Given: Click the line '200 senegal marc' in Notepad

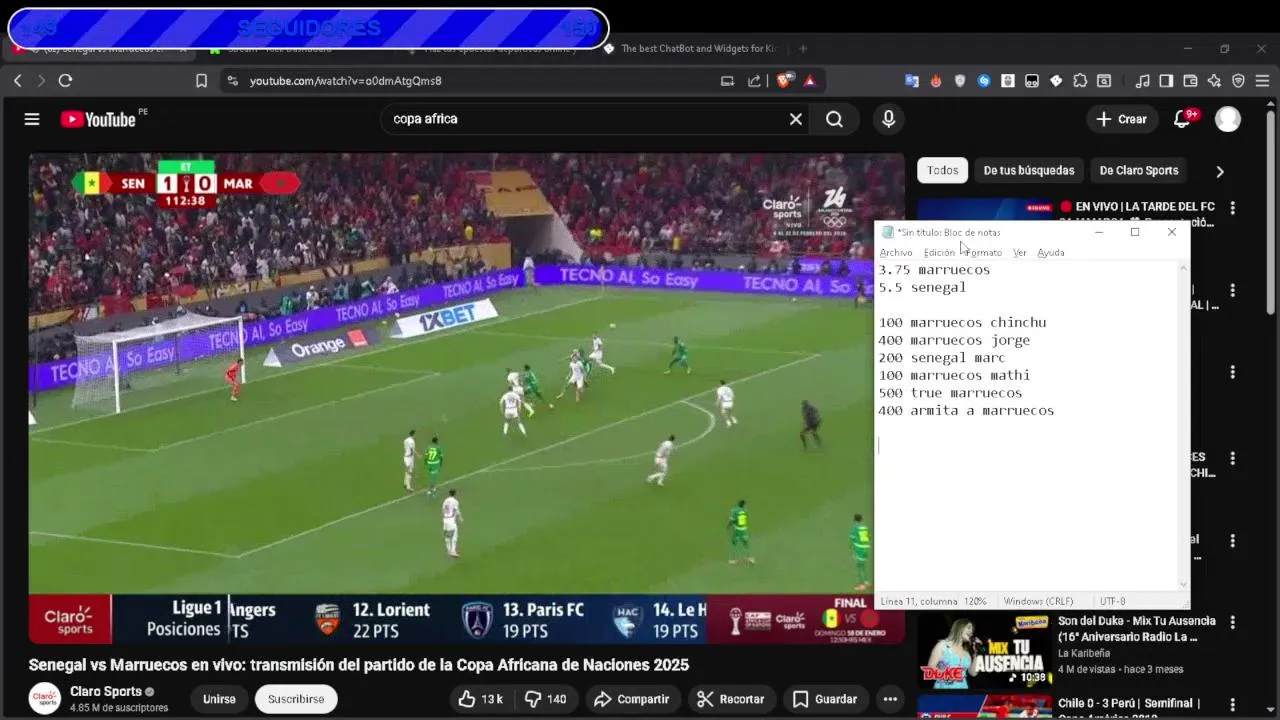Looking at the screenshot, I should pos(941,357).
